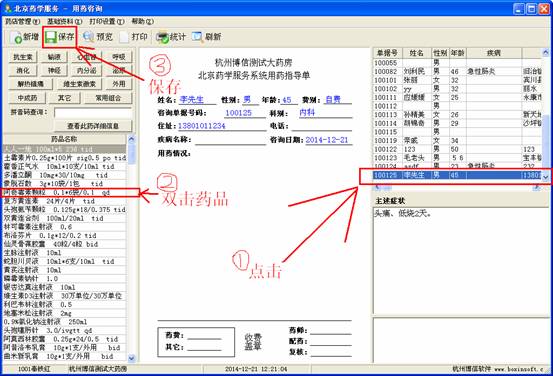This screenshot has height=376, width=553.
Task: Open the 药店管理 menu
Action: pyautogui.click(x=22, y=22)
